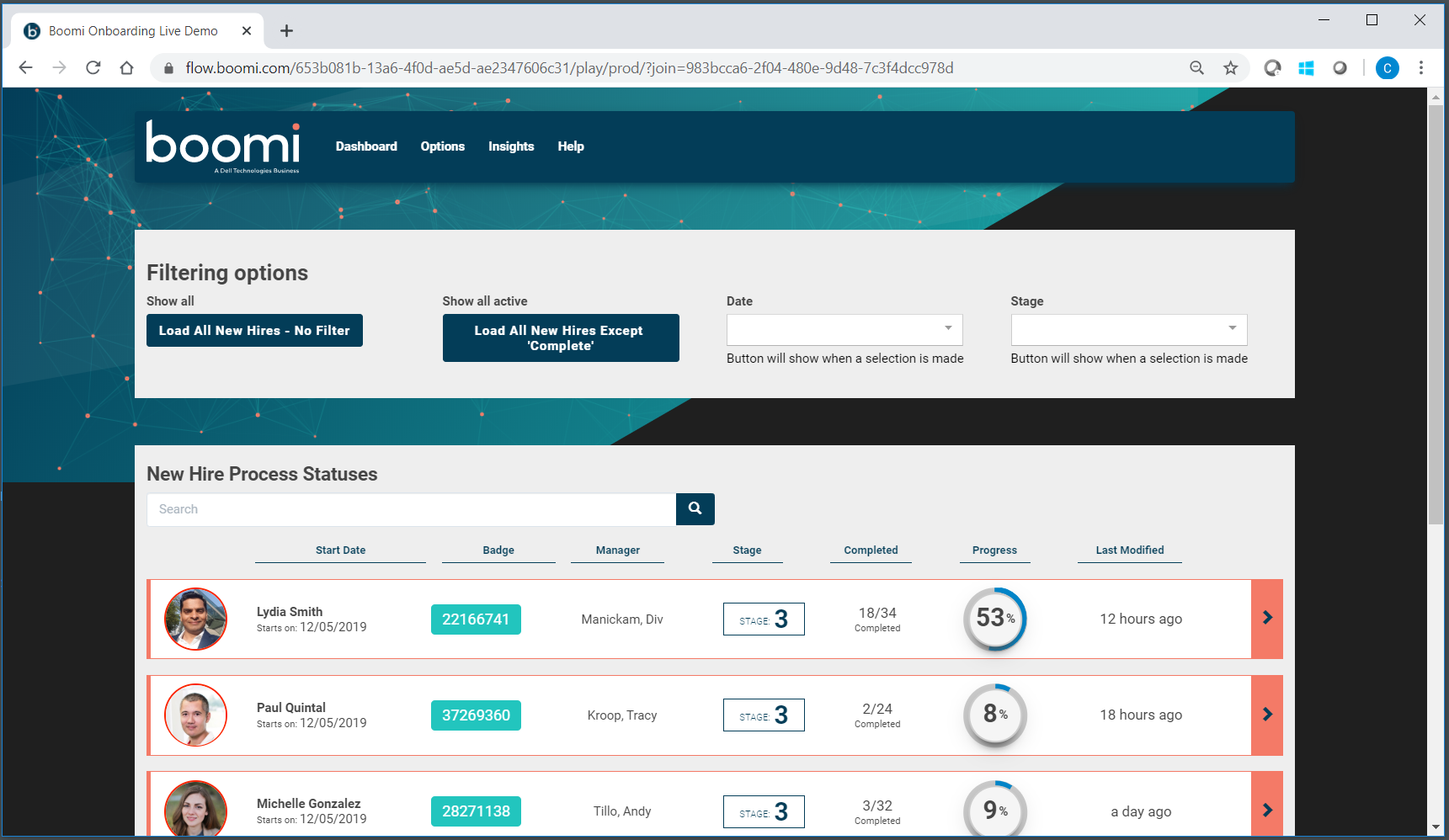Open the Help menu
This screenshot has width=1449, height=840.
point(571,146)
